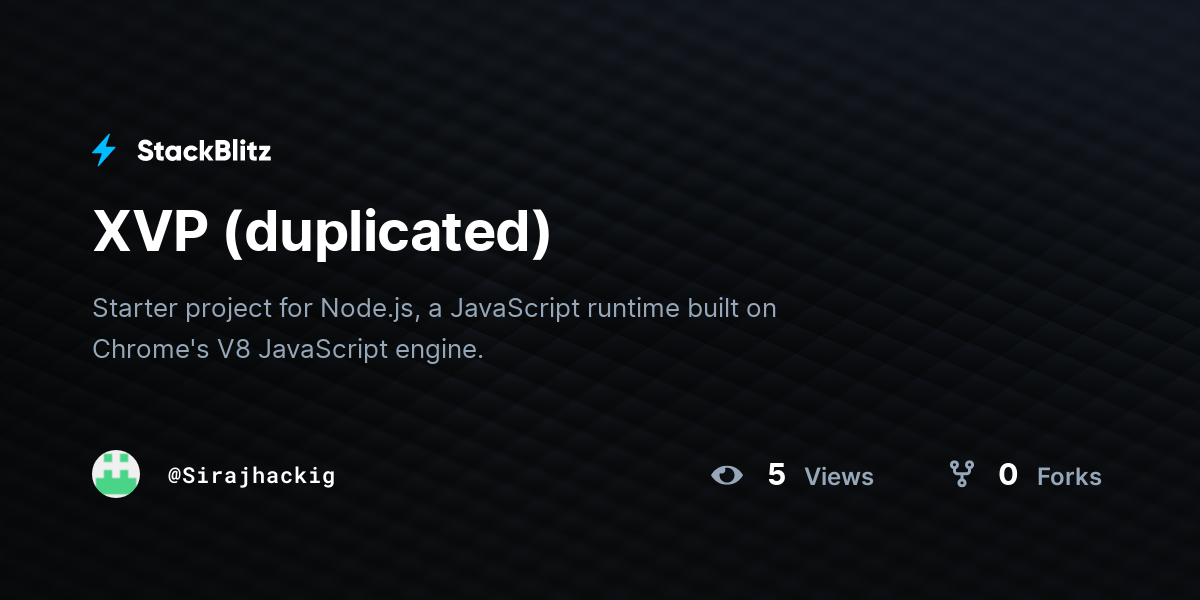1200x600 pixels.
Task: Click the view count number 5
Action: [x=776, y=475]
